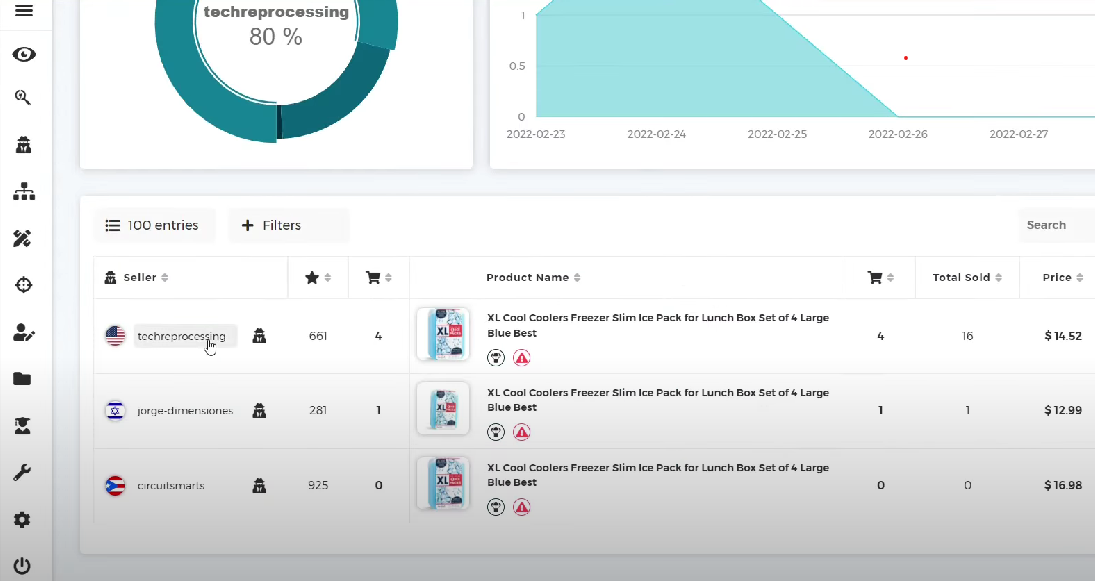The width and height of the screenshot is (1095, 581).
Task: Open seller circuitsmarts link
Action: click(x=171, y=485)
